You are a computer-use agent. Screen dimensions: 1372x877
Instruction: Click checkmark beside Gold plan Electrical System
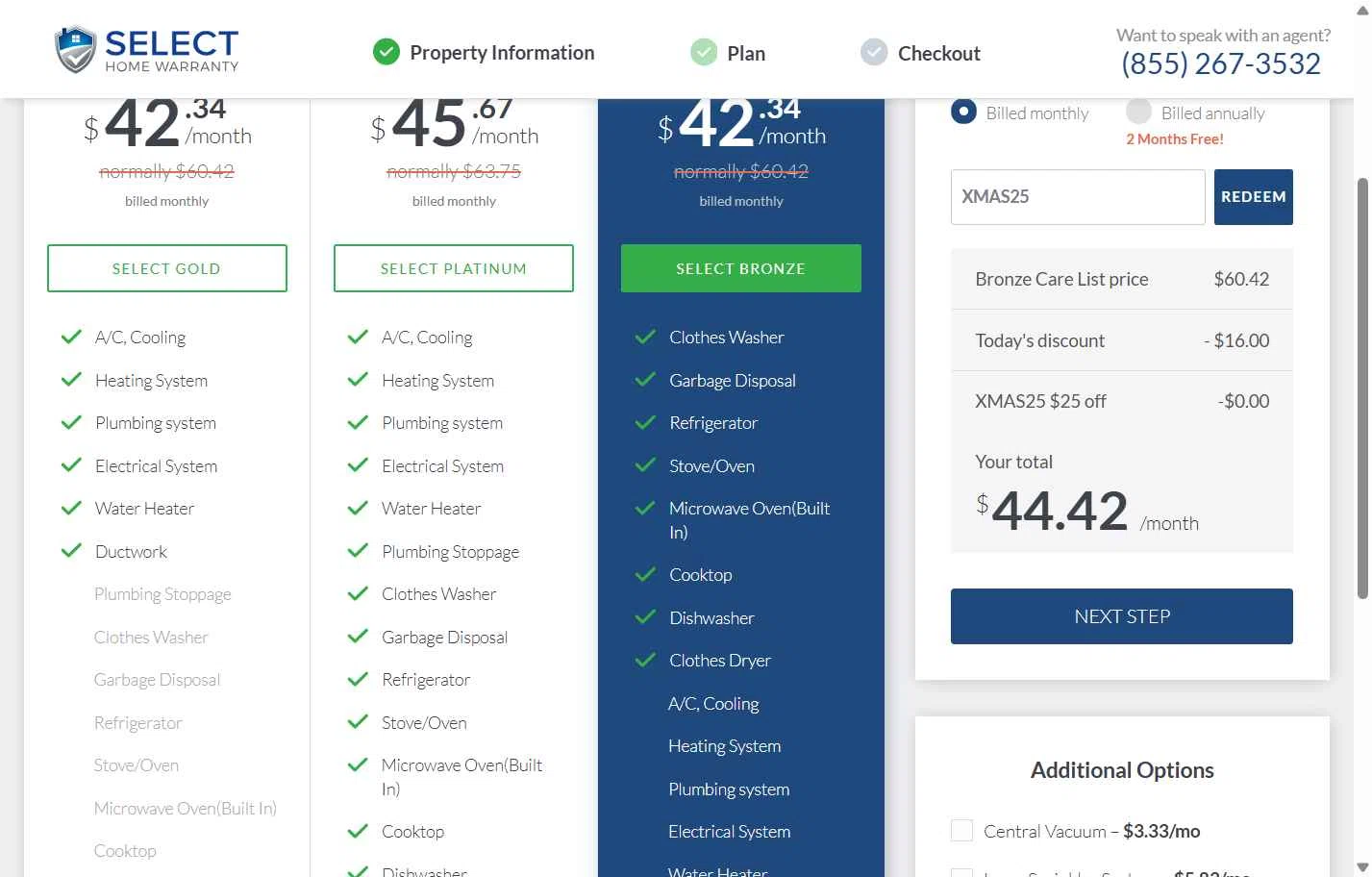(x=71, y=465)
